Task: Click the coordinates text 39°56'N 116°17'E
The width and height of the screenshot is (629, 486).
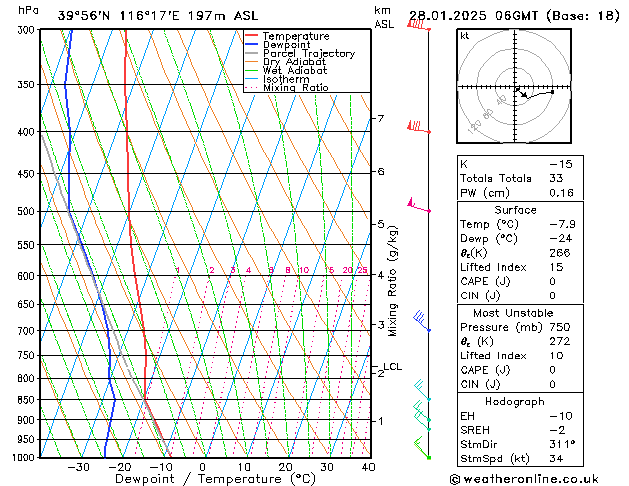Action: 119,16
